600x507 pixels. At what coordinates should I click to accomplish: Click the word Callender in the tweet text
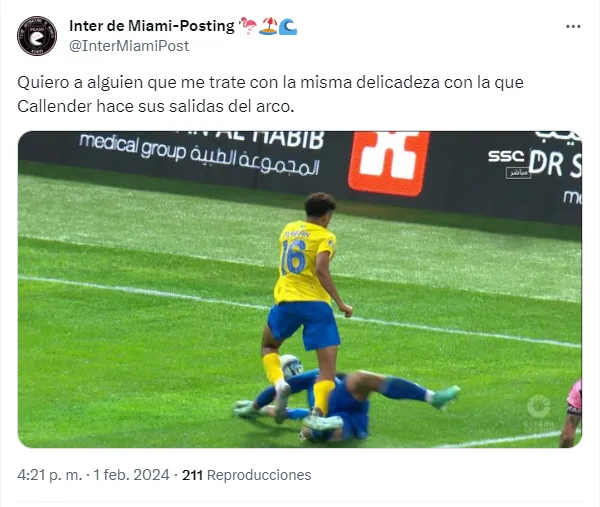click(54, 106)
